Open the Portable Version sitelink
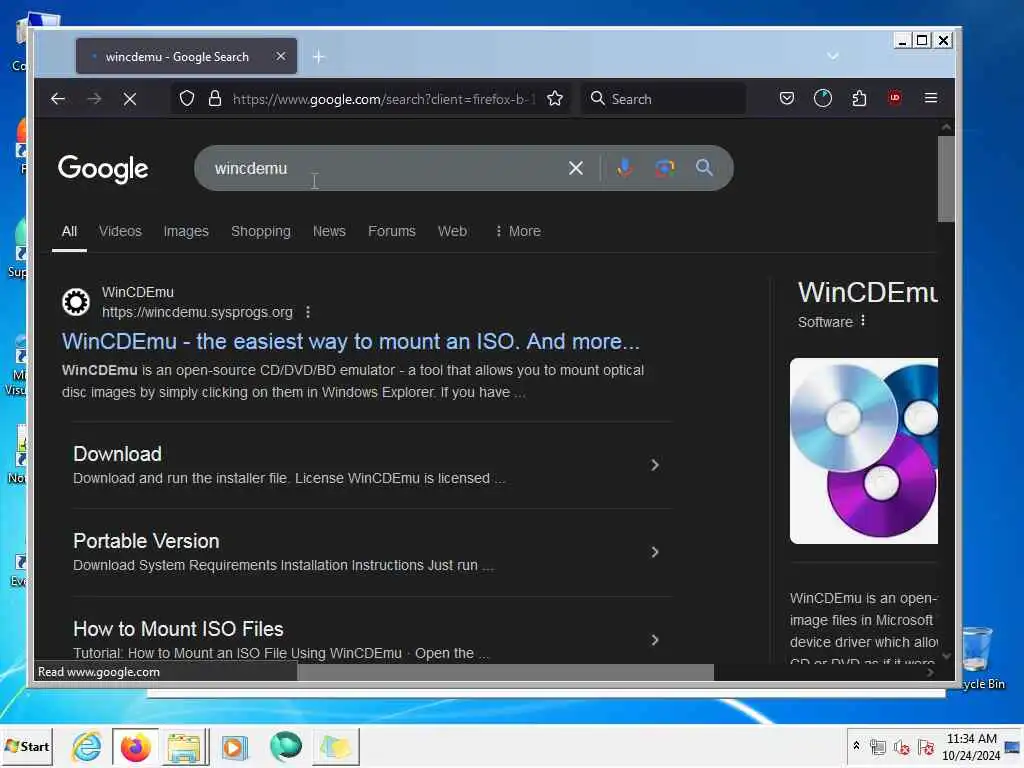The width and height of the screenshot is (1024, 768). coord(146,541)
